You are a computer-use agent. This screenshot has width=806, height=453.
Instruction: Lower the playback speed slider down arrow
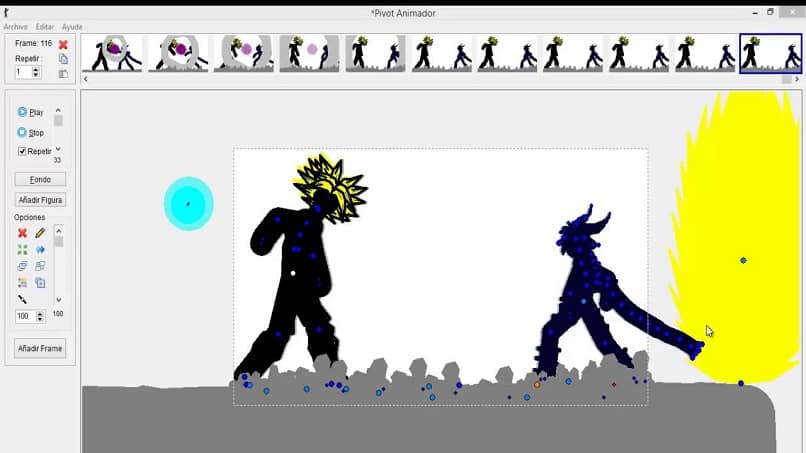tap(58, 149)
